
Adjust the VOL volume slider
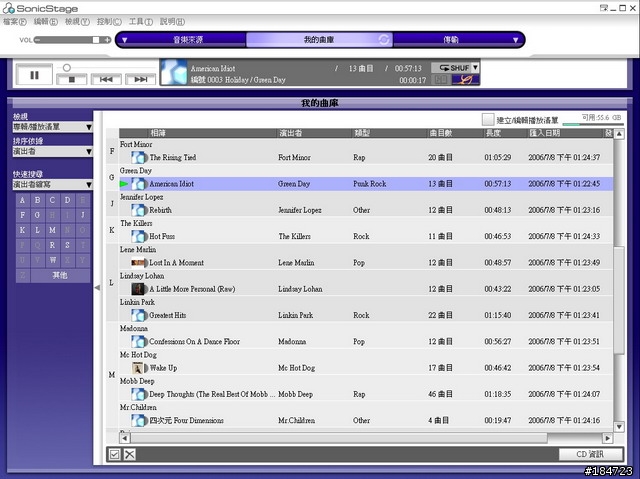click(72, 40)
